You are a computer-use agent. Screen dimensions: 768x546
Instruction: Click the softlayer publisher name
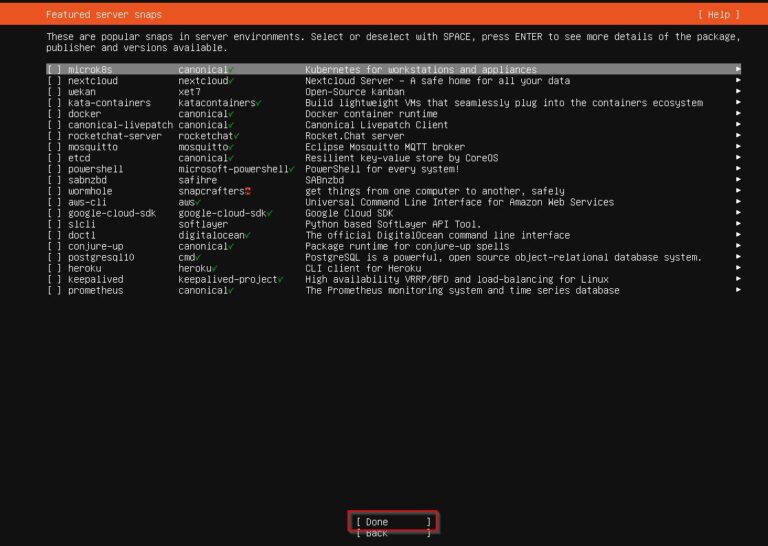click(203, 224)
